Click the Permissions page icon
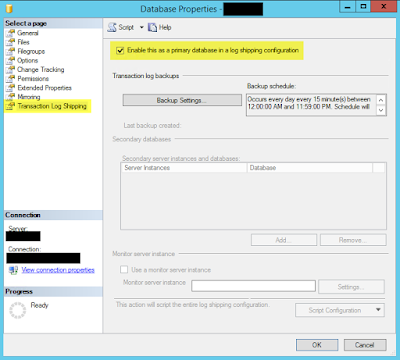The width and height of the screenshot is (400, 360). [x=11, y=79]
